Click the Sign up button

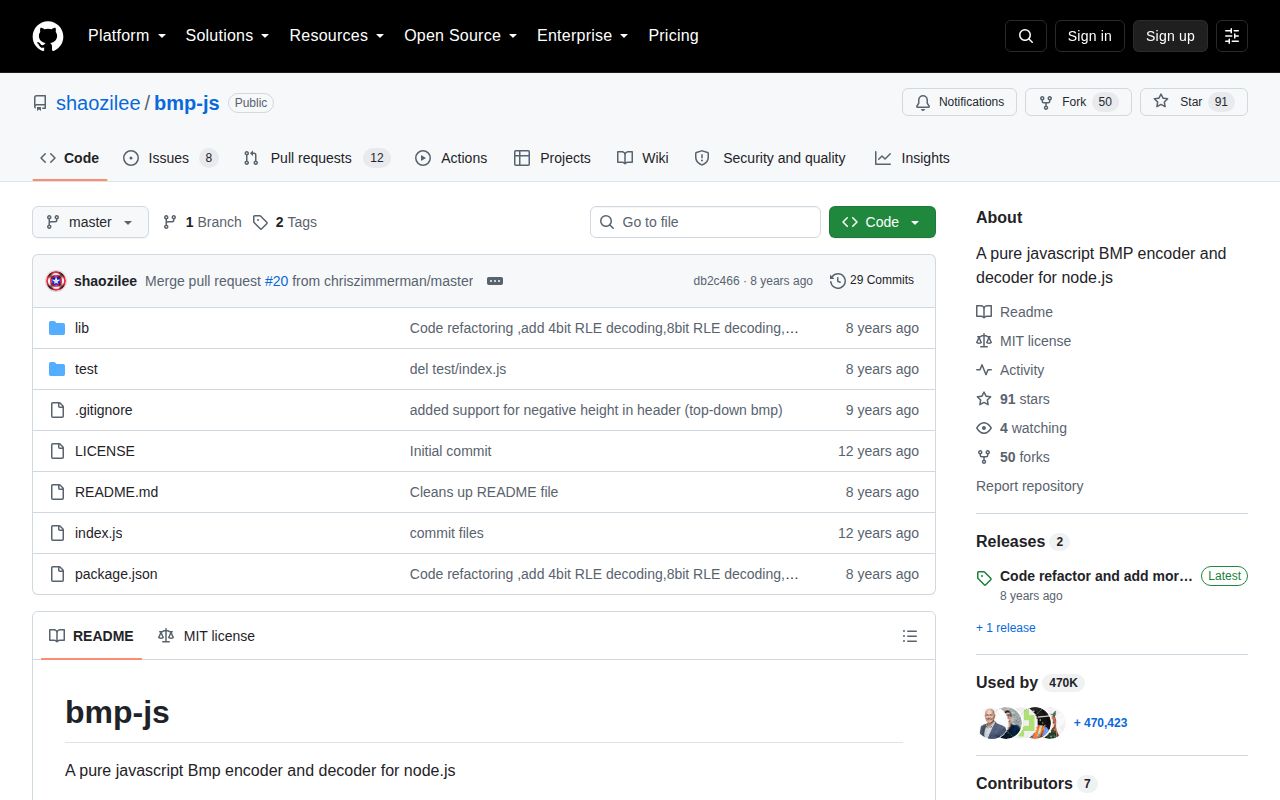(1170, 36)
